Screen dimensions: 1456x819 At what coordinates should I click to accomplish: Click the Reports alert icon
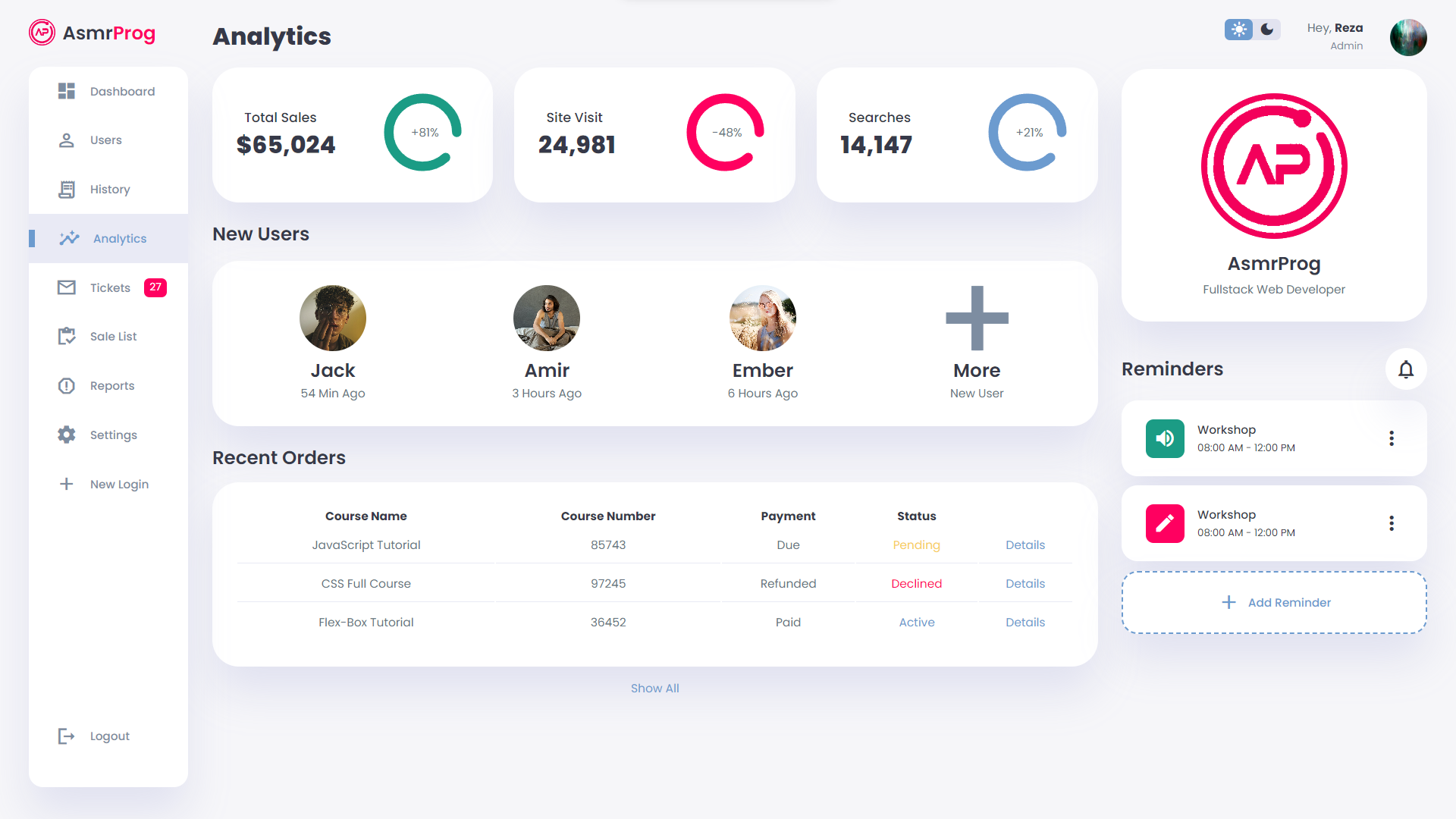(x=67, y=386)
